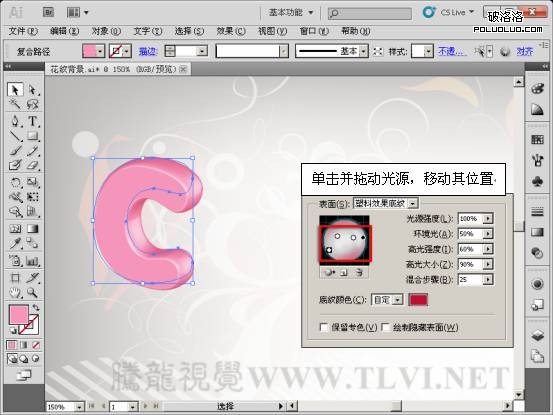This screenshot has height=415, width=553.
Task: Click the 对齐 align link
Action: [525, 51]
